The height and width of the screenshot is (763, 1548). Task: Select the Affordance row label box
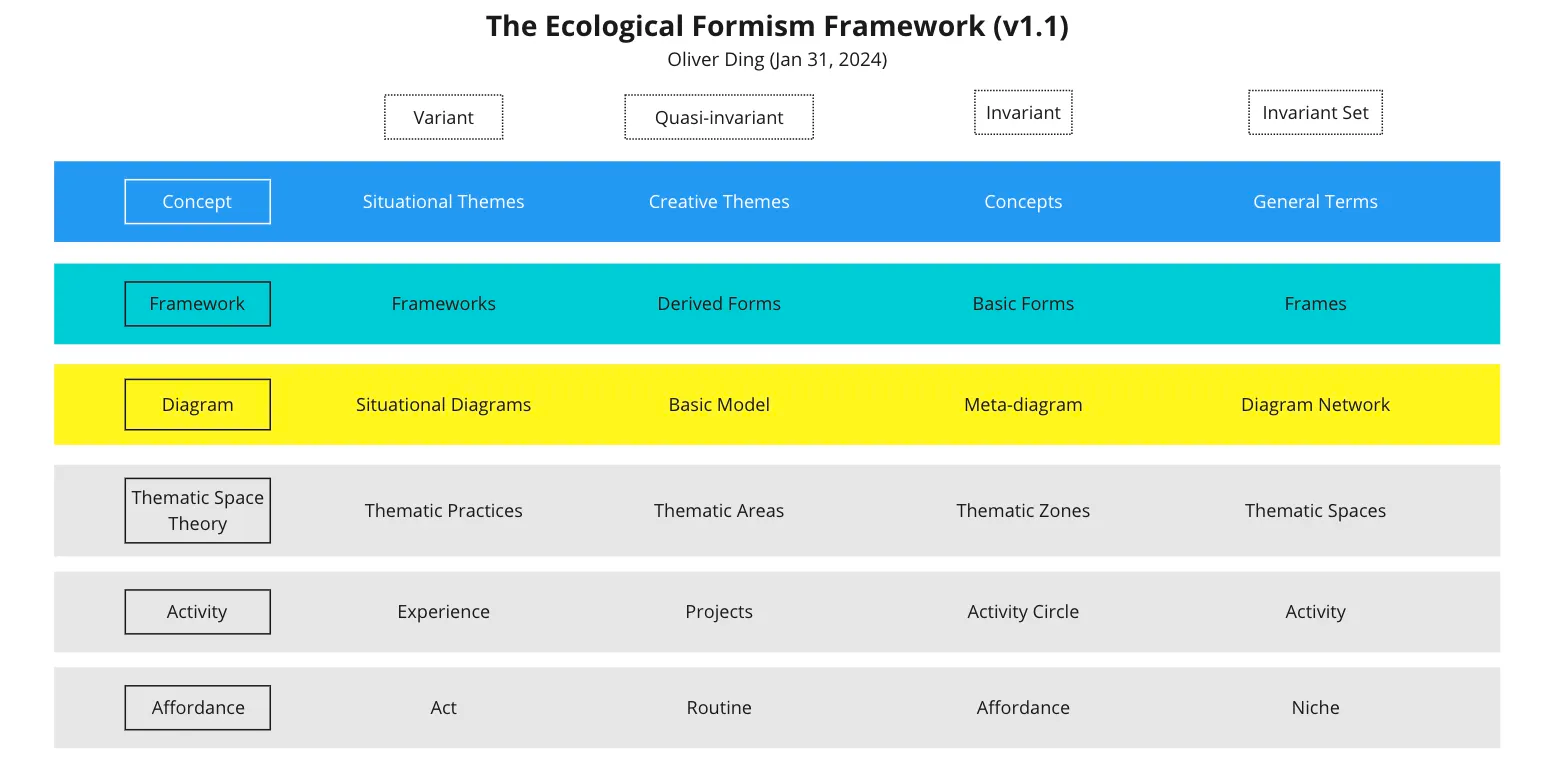pos(197,708)
